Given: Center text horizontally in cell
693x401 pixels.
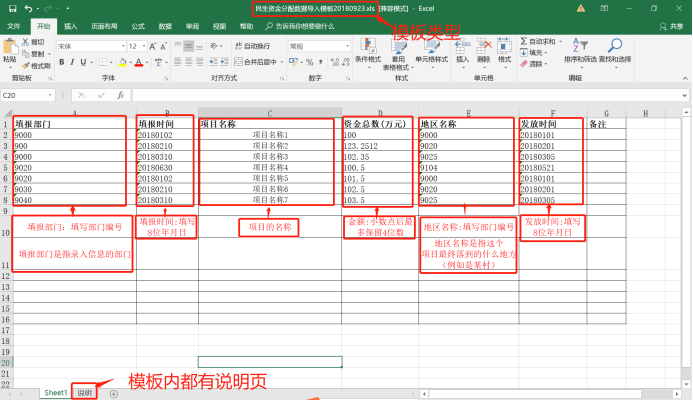Looking at the screenshot, I should click(189, 62).
